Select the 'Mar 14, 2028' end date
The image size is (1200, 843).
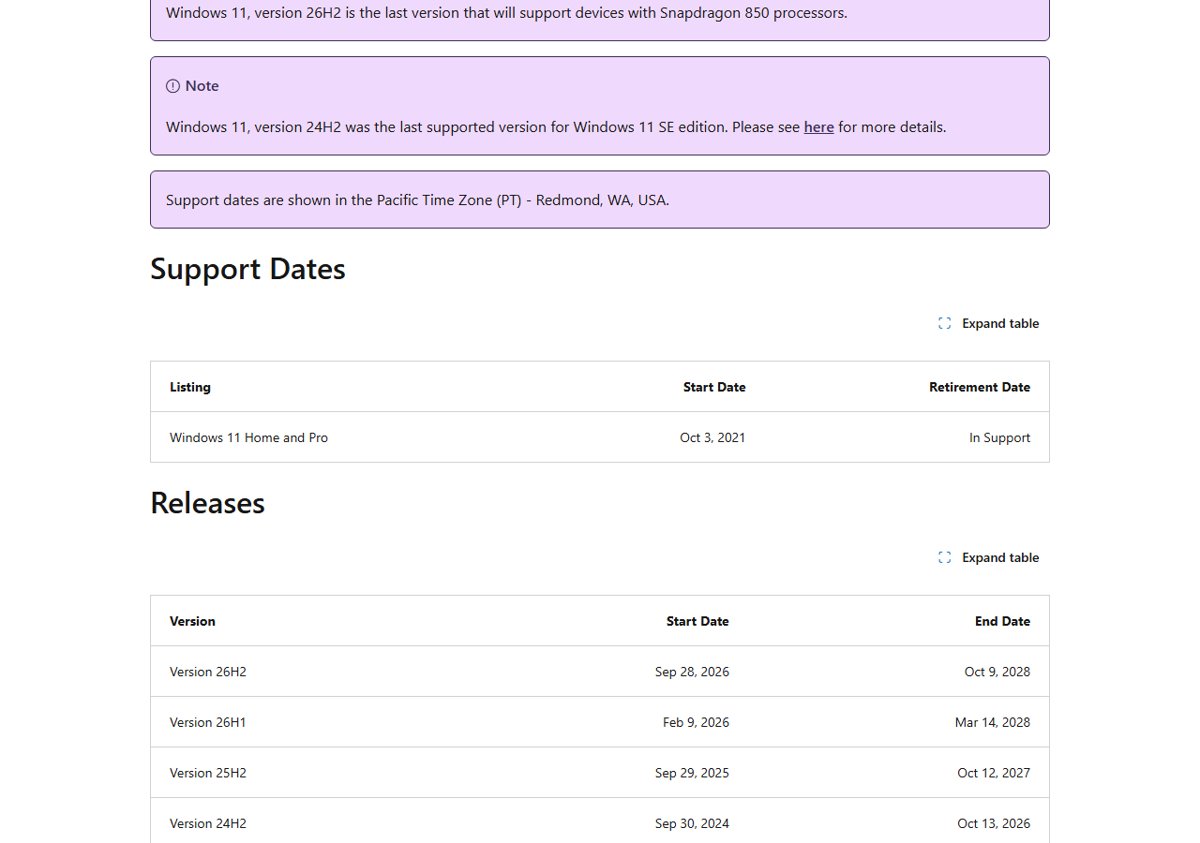992,722
